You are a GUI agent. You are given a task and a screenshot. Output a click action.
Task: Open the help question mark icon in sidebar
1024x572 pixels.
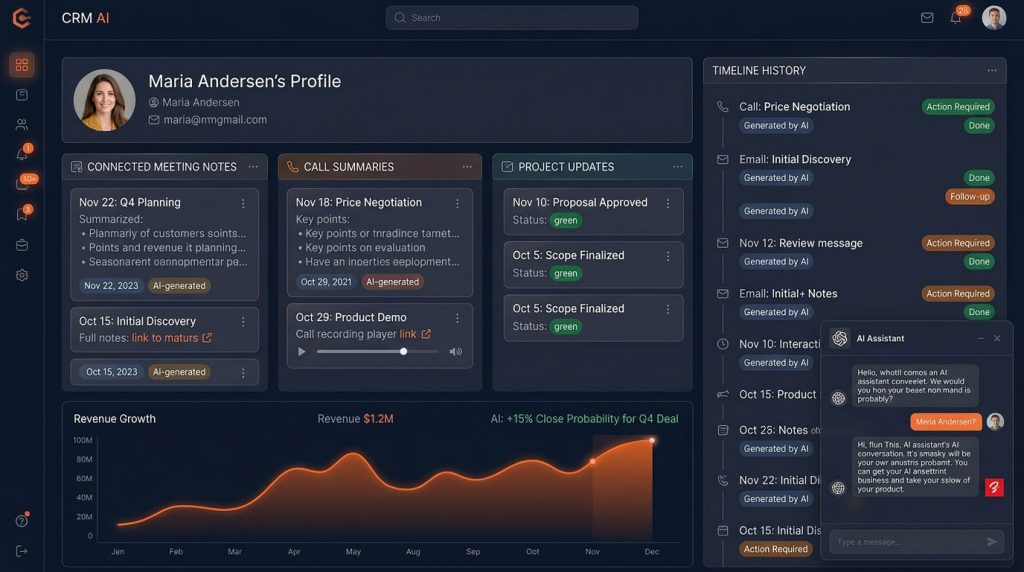pyautogui.click(x=22, y=520)
